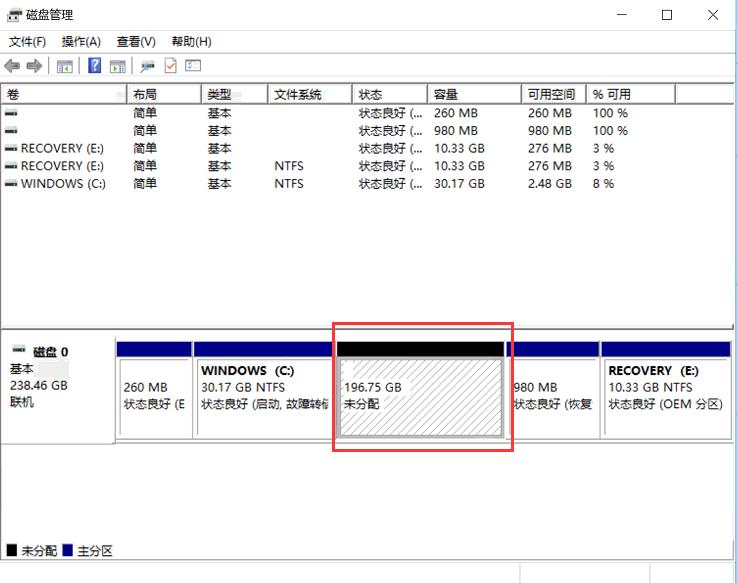Open Help via the blue question-mark icon
This screenshot has width=737, height=583.
pyautogui.click(x=94, y=65)
